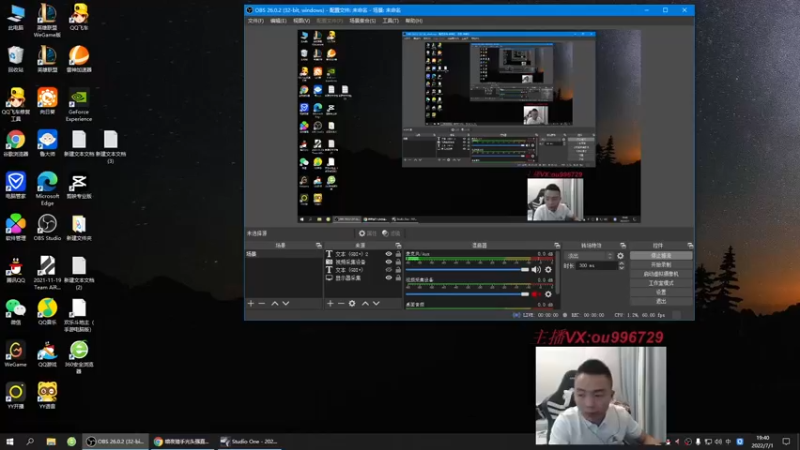Add a new scene with the plus icon
The width and height of the screenshot is (800, 450).
[251, 304]
